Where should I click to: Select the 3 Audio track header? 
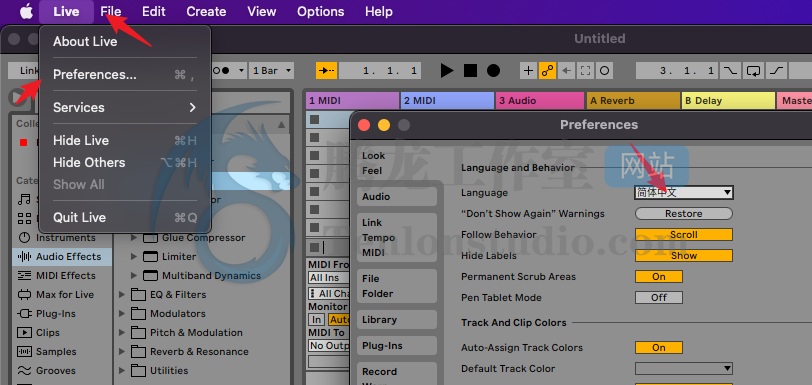pos(540,101)
